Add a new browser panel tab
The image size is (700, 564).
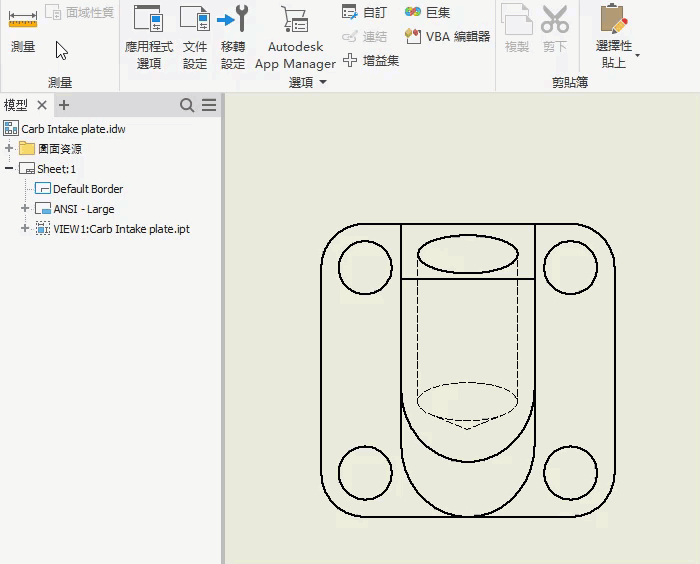click(x=64, y=105)
